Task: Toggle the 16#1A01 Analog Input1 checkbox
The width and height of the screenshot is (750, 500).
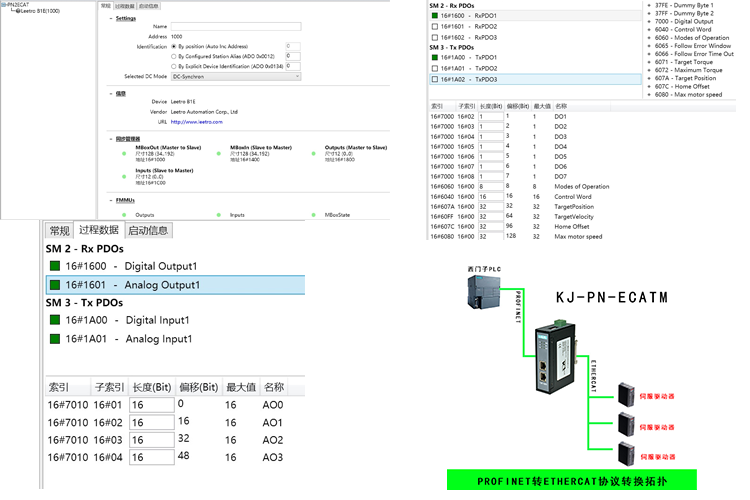Action: click(55, 339)
